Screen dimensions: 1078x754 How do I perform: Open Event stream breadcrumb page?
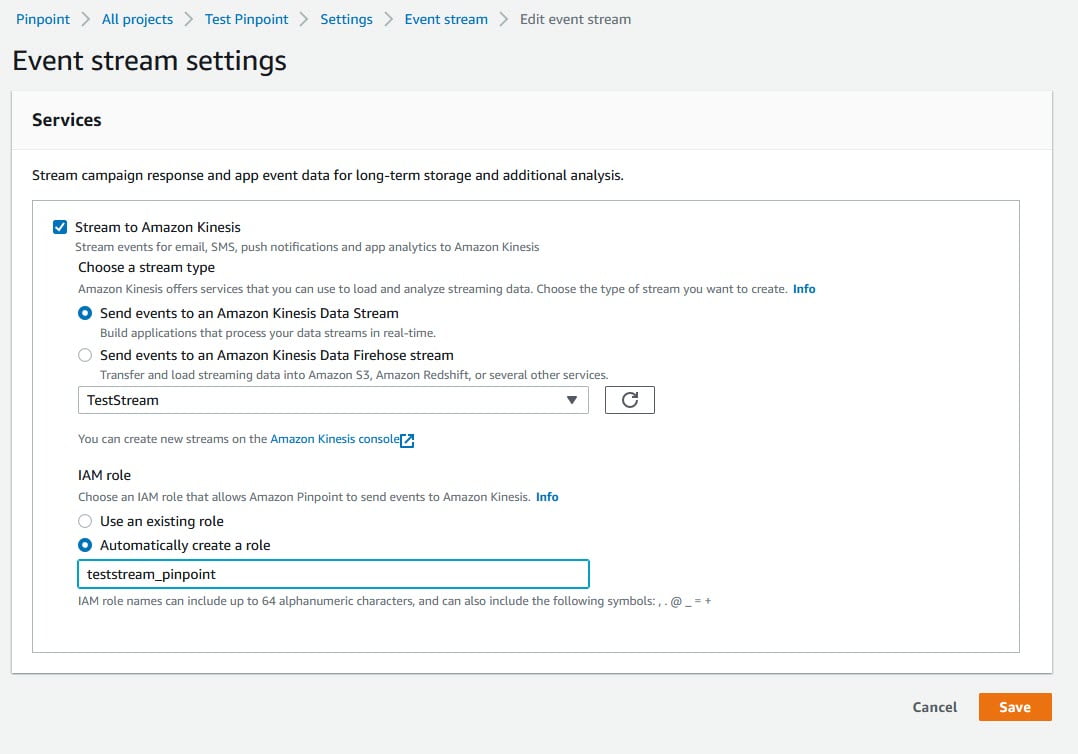coord(445,18)
